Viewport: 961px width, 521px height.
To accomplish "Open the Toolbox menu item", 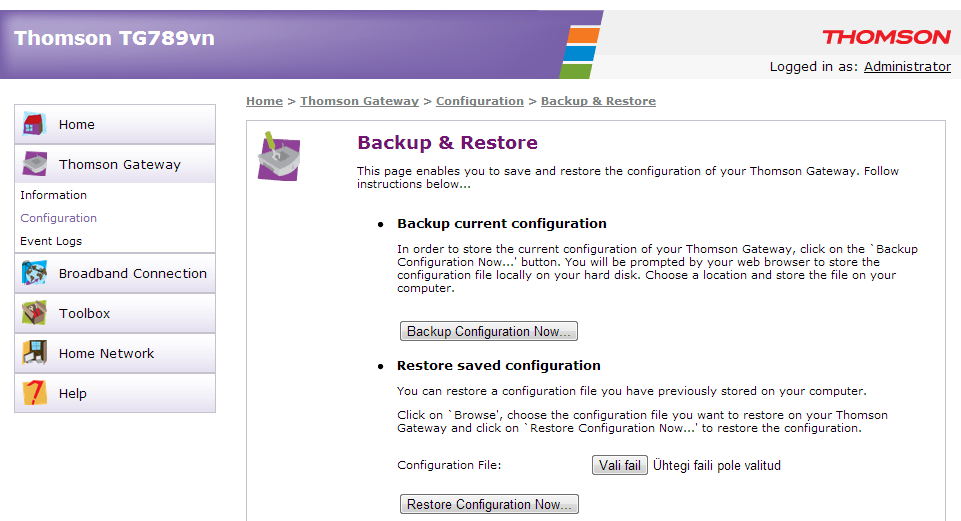I will tap(115, 313).
